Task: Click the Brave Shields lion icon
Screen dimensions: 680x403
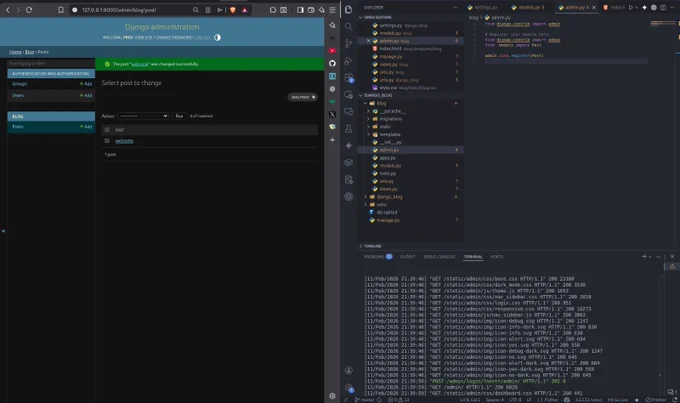Action: point(233,10)
